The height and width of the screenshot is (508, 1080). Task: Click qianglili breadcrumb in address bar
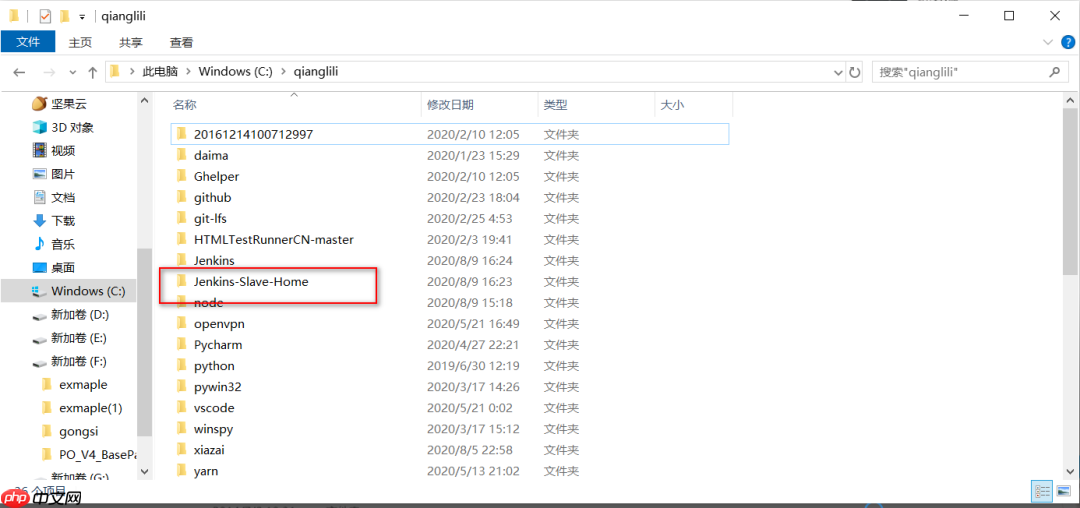(316, 71)
